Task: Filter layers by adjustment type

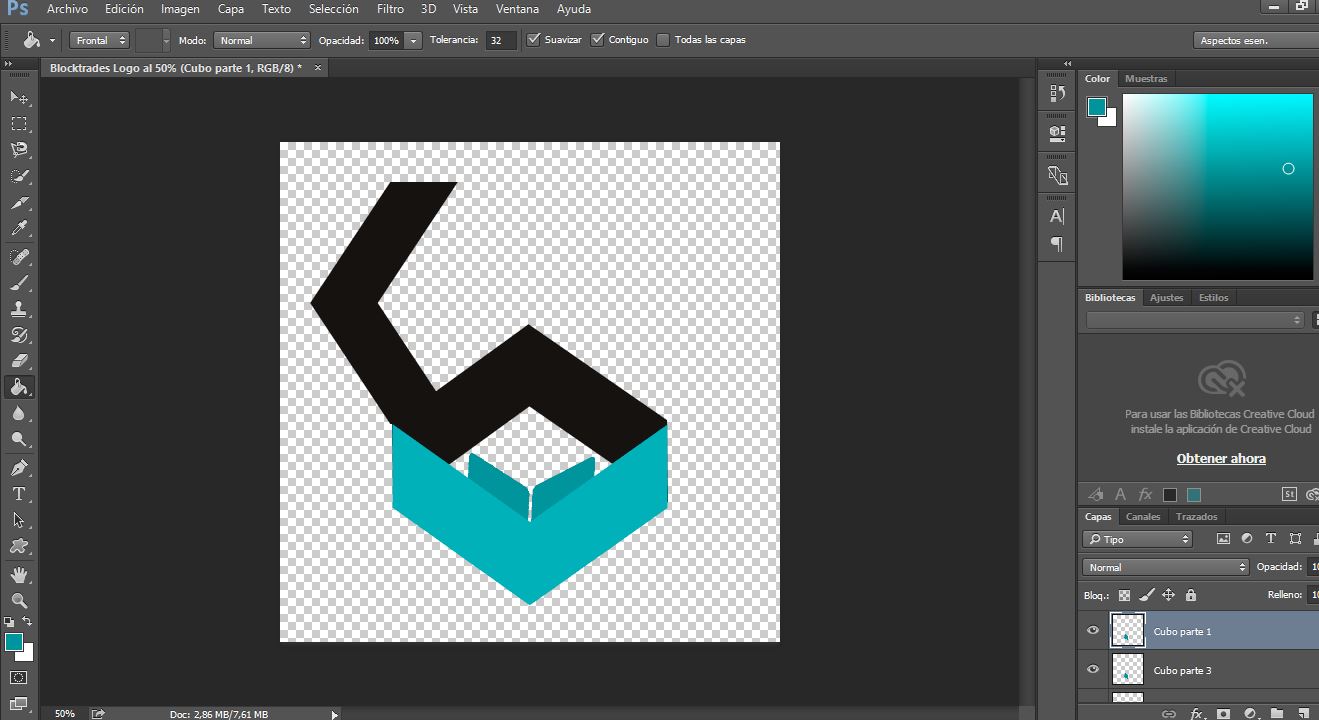Action: [x=1247, y=539]
